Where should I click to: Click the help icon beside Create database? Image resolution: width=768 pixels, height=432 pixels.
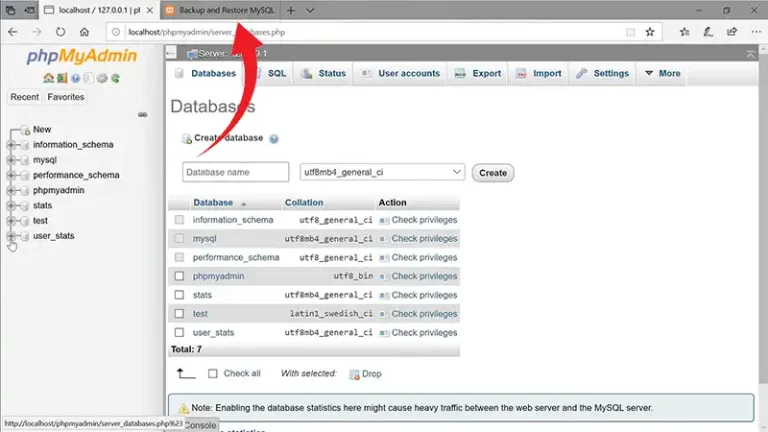273,139
